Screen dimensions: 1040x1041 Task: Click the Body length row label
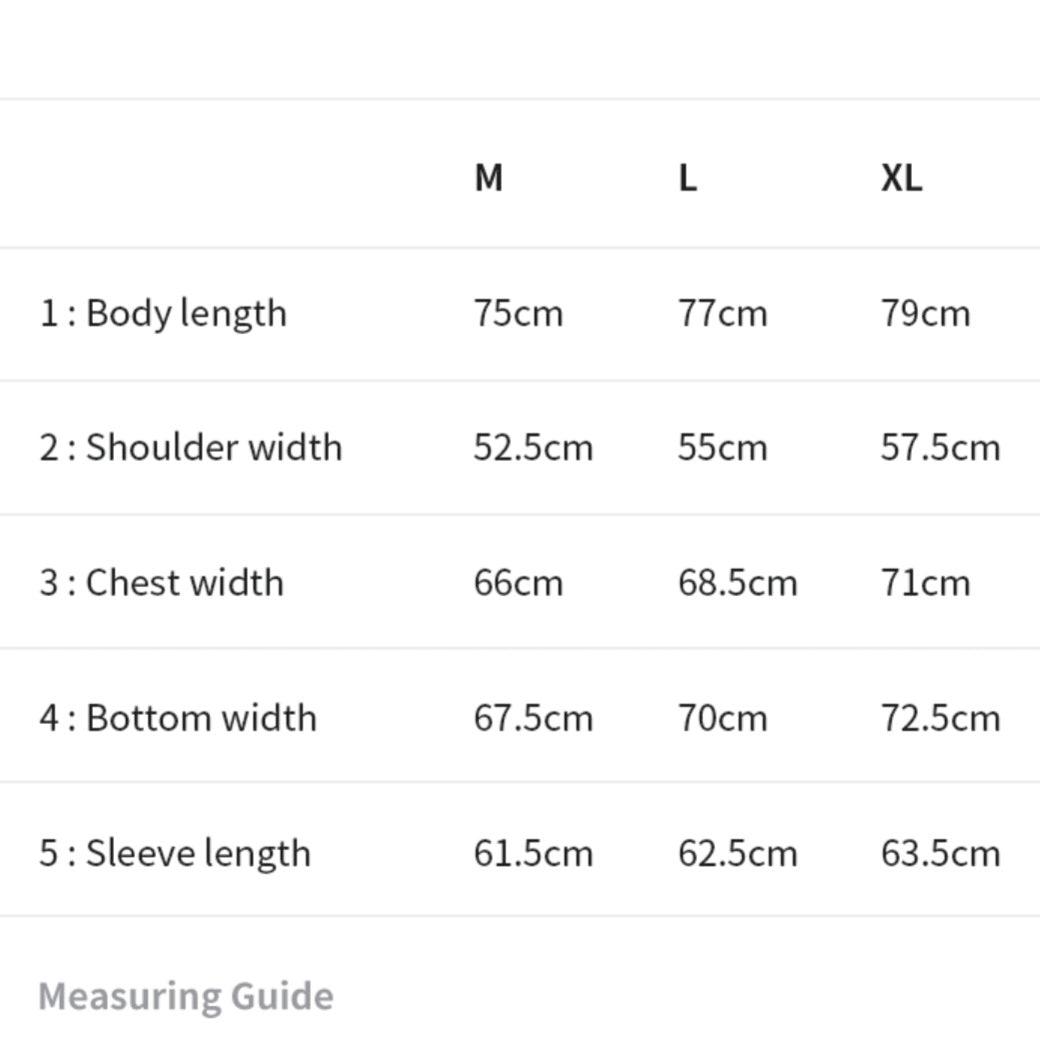(163, 314)
